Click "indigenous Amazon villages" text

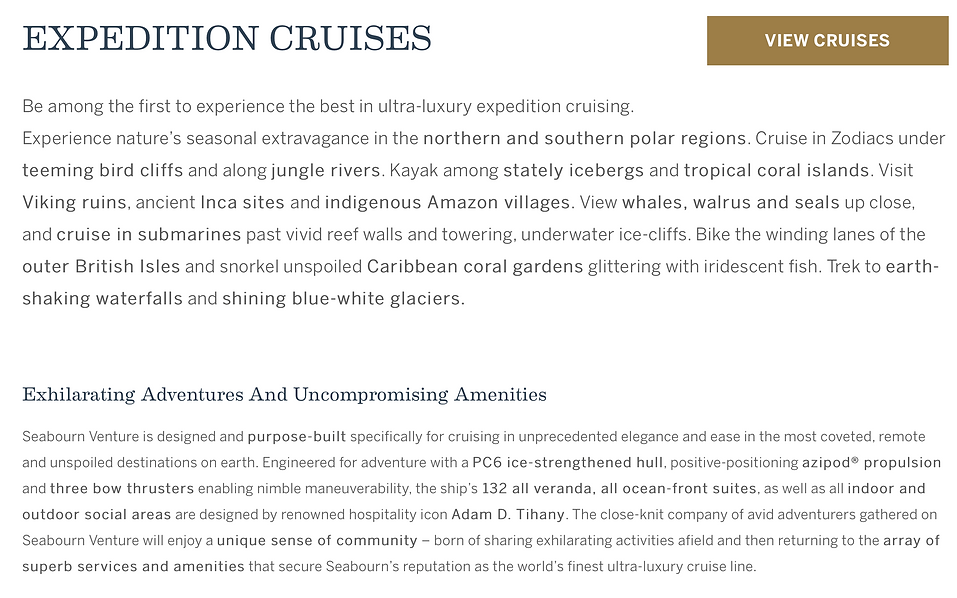[447, 202]
